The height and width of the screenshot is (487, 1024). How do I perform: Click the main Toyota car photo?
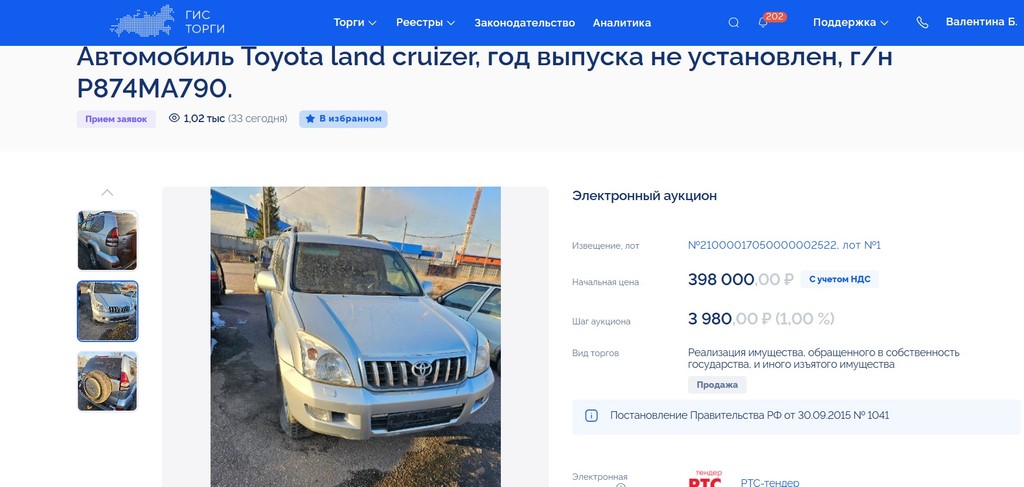tap(355, 337)
